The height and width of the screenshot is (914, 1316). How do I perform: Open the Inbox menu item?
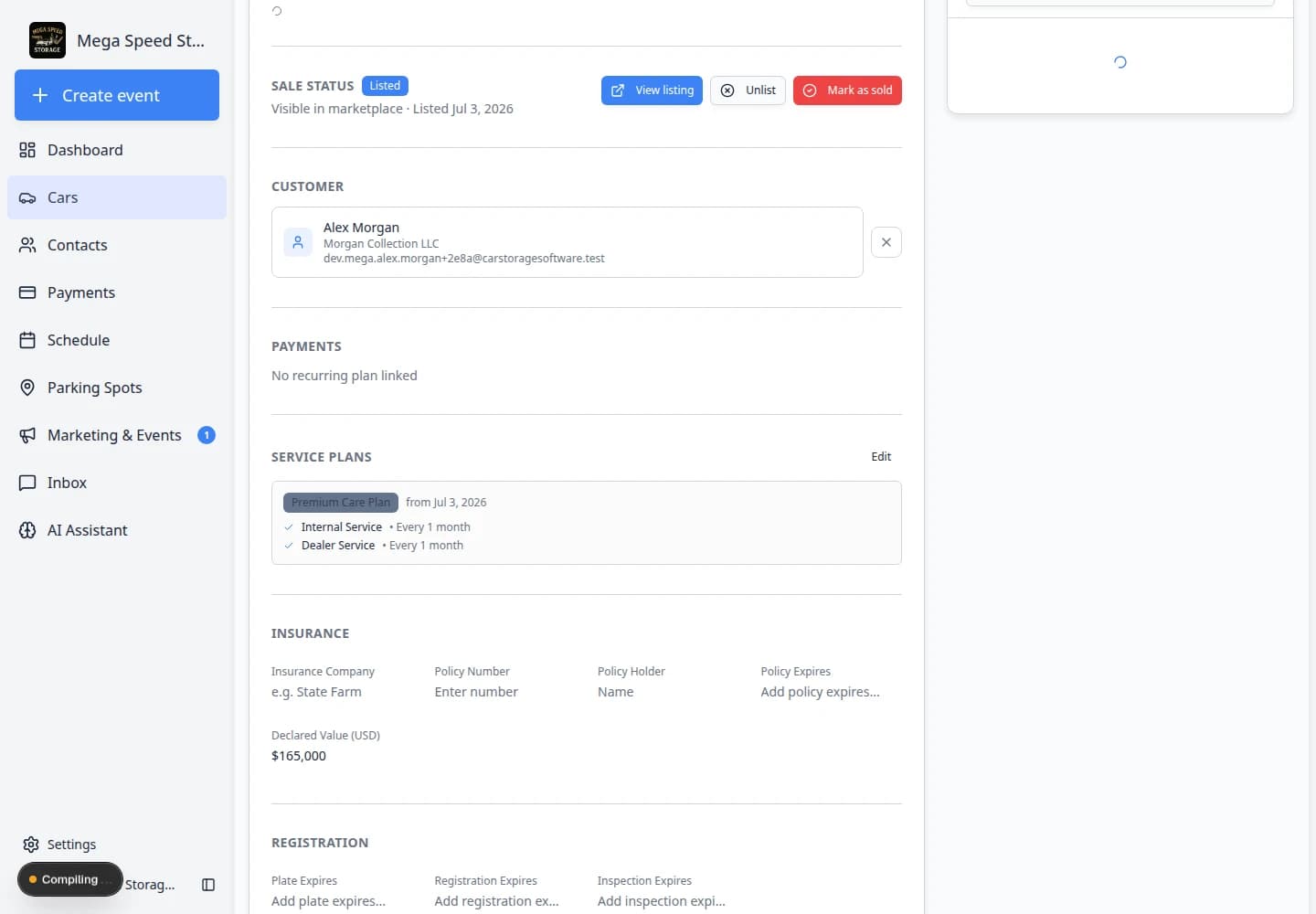(117, 483)
